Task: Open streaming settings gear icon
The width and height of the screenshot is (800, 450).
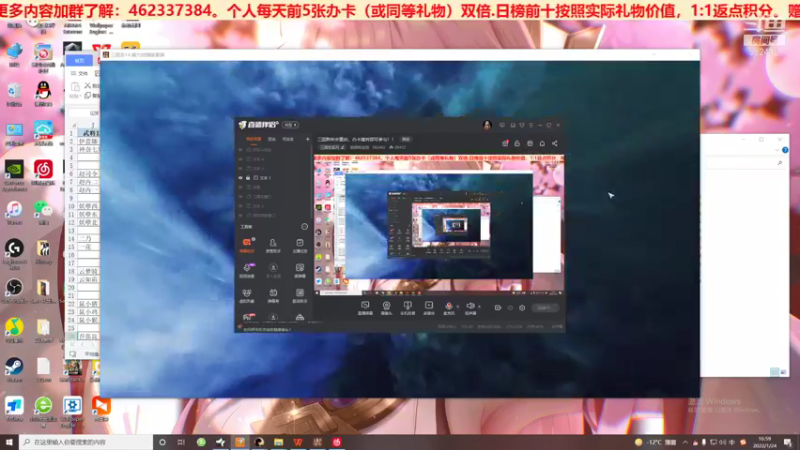Action: point(522,308)
